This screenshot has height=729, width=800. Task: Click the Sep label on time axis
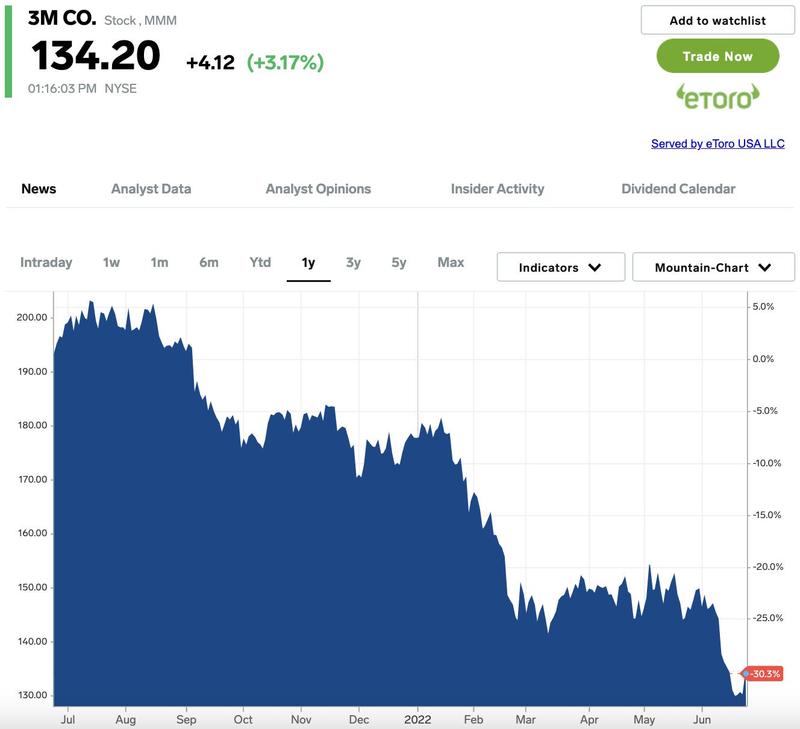tap(186, 719)
